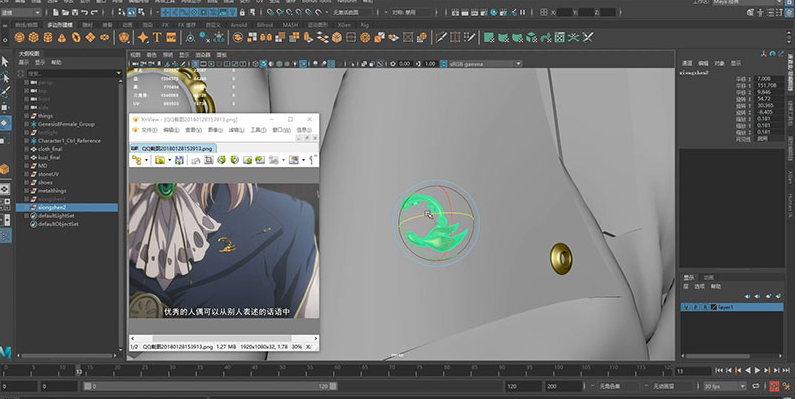Click the Multi-Cut tool shelf icon
This screenshot has width=797, height=399.
click(x=441, y=37)
